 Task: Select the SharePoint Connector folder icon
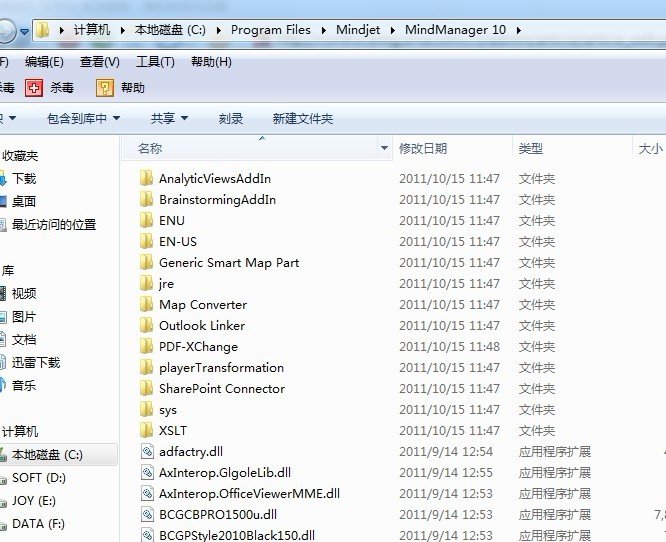(x=146, y=389)
